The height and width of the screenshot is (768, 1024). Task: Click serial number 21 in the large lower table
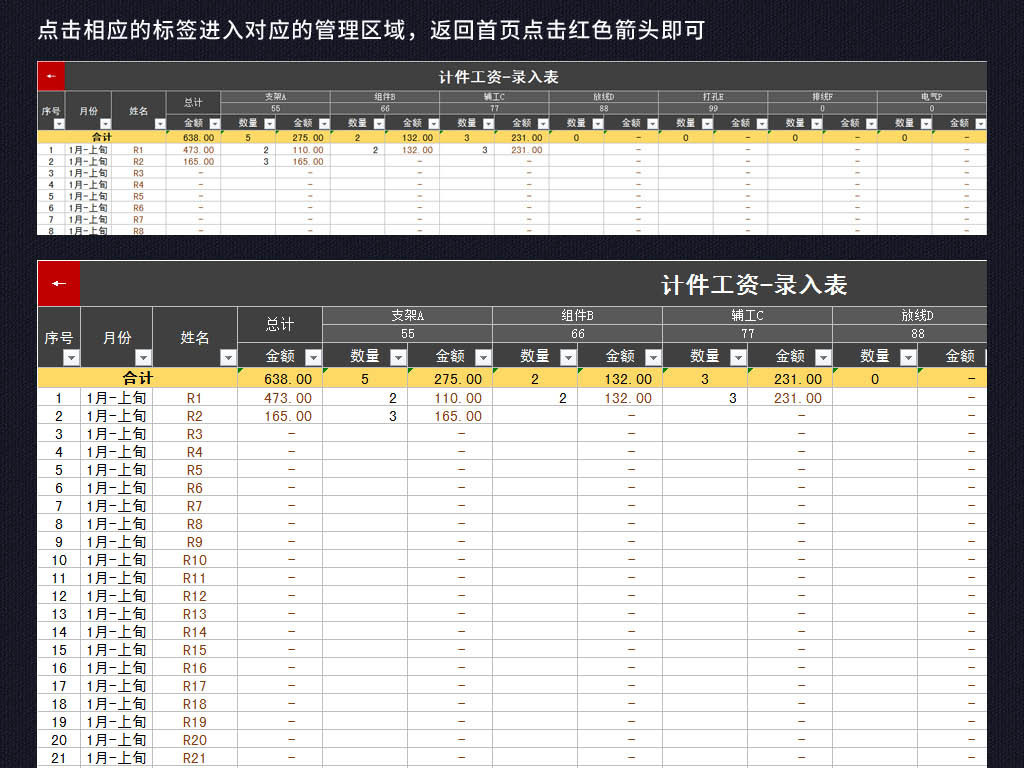pos(59,758)
